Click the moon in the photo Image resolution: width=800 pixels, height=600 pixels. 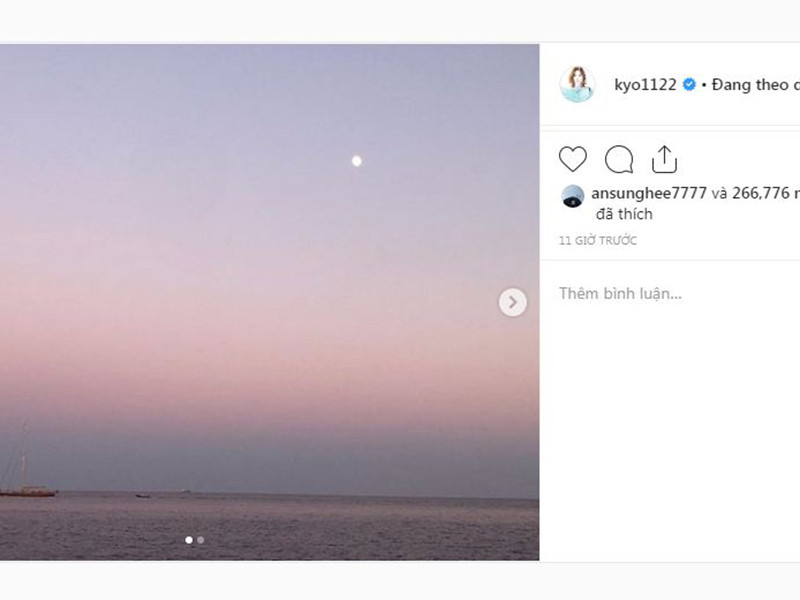pos(355,158)
